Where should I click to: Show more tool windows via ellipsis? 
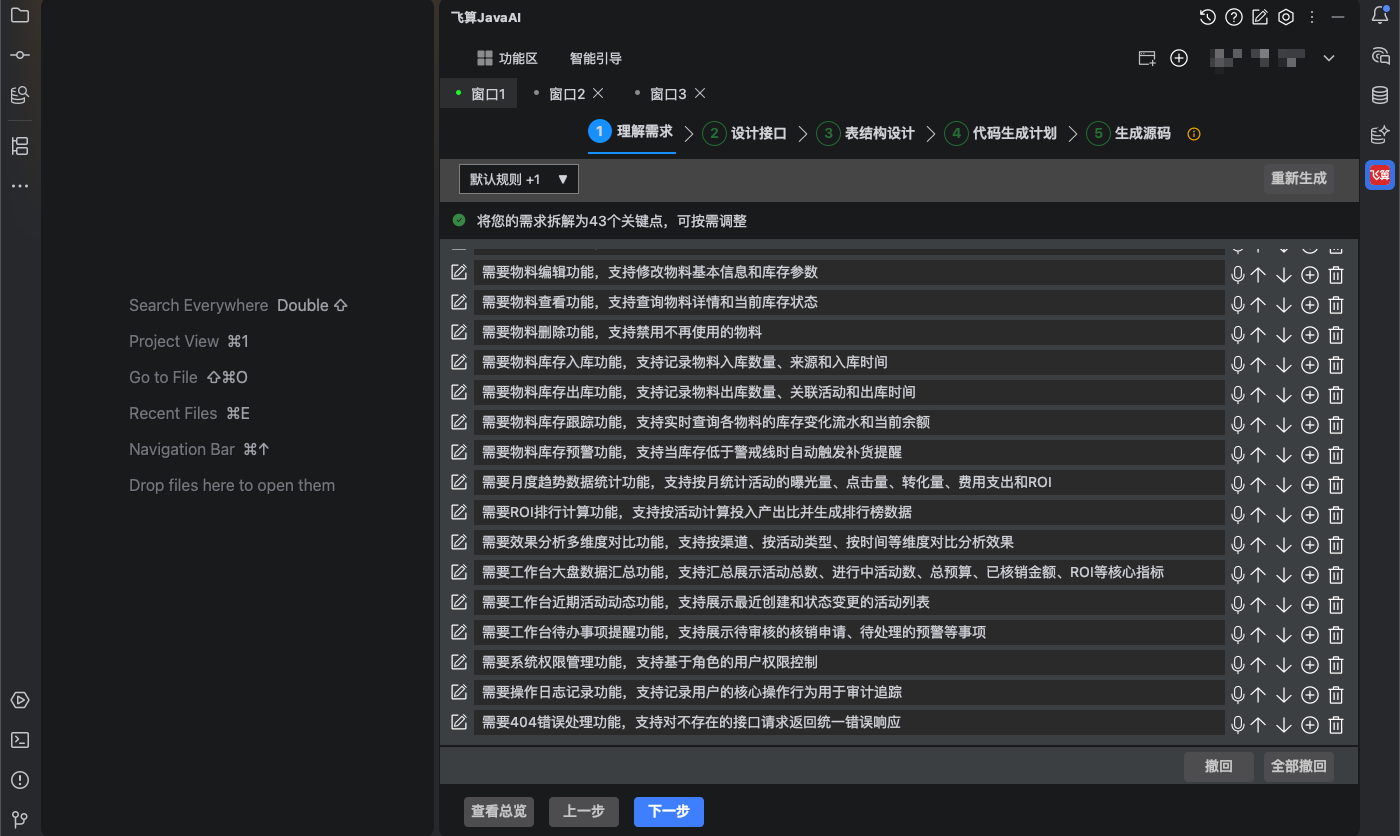click(19, 186)
